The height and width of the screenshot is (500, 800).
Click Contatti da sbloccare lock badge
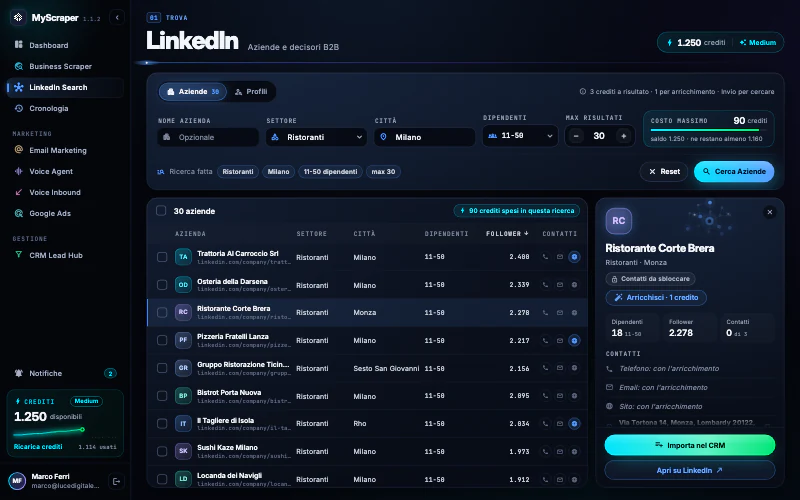click(x=651, y=279)
